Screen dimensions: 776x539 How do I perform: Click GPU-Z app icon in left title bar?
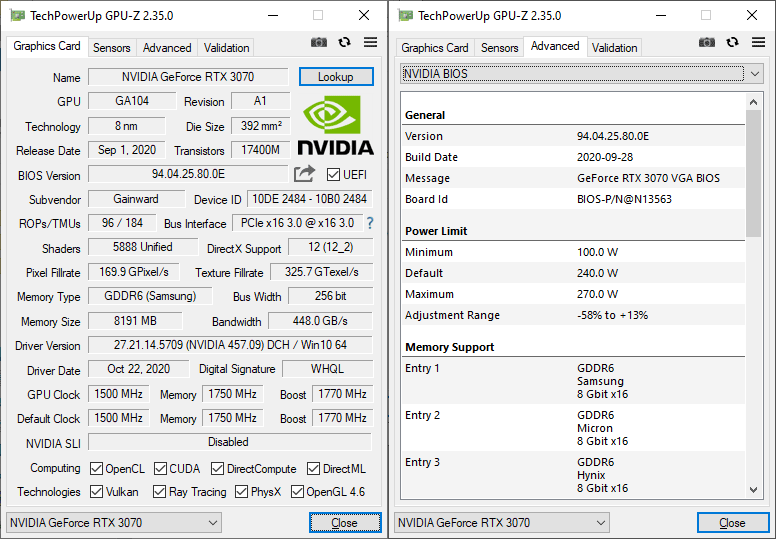point(17,16)
